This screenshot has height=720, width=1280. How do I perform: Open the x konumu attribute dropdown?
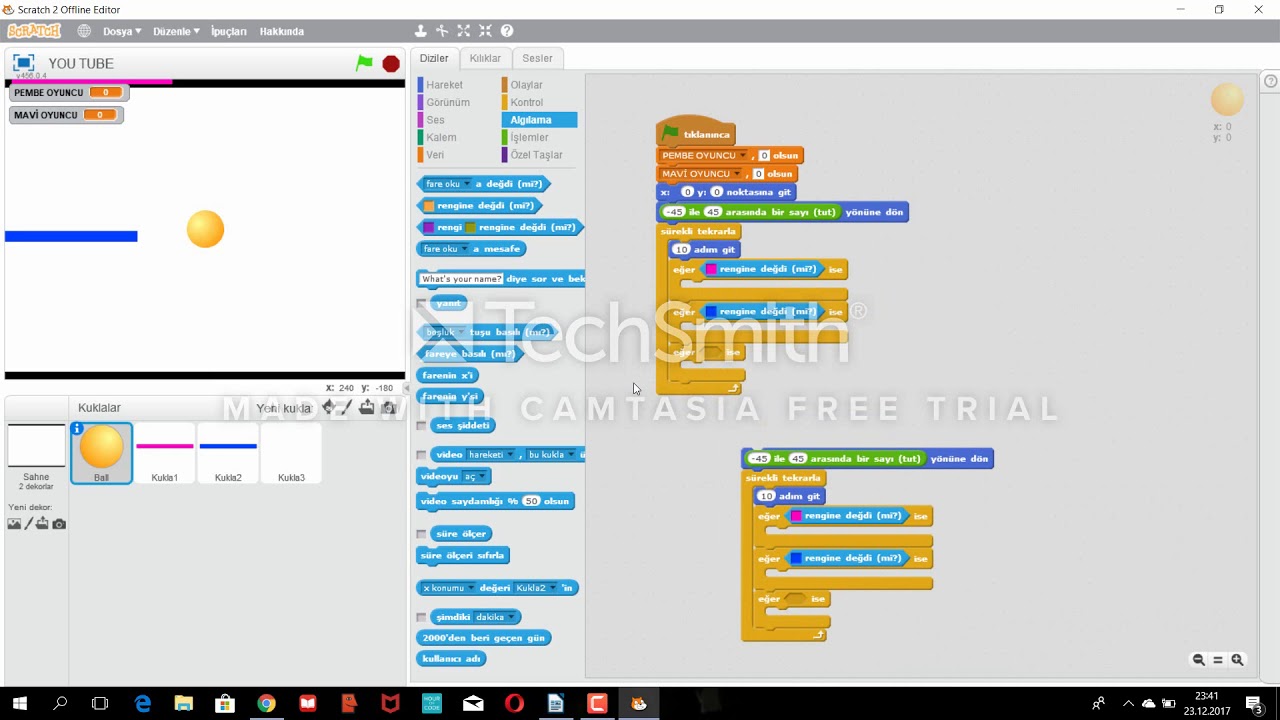446,588
